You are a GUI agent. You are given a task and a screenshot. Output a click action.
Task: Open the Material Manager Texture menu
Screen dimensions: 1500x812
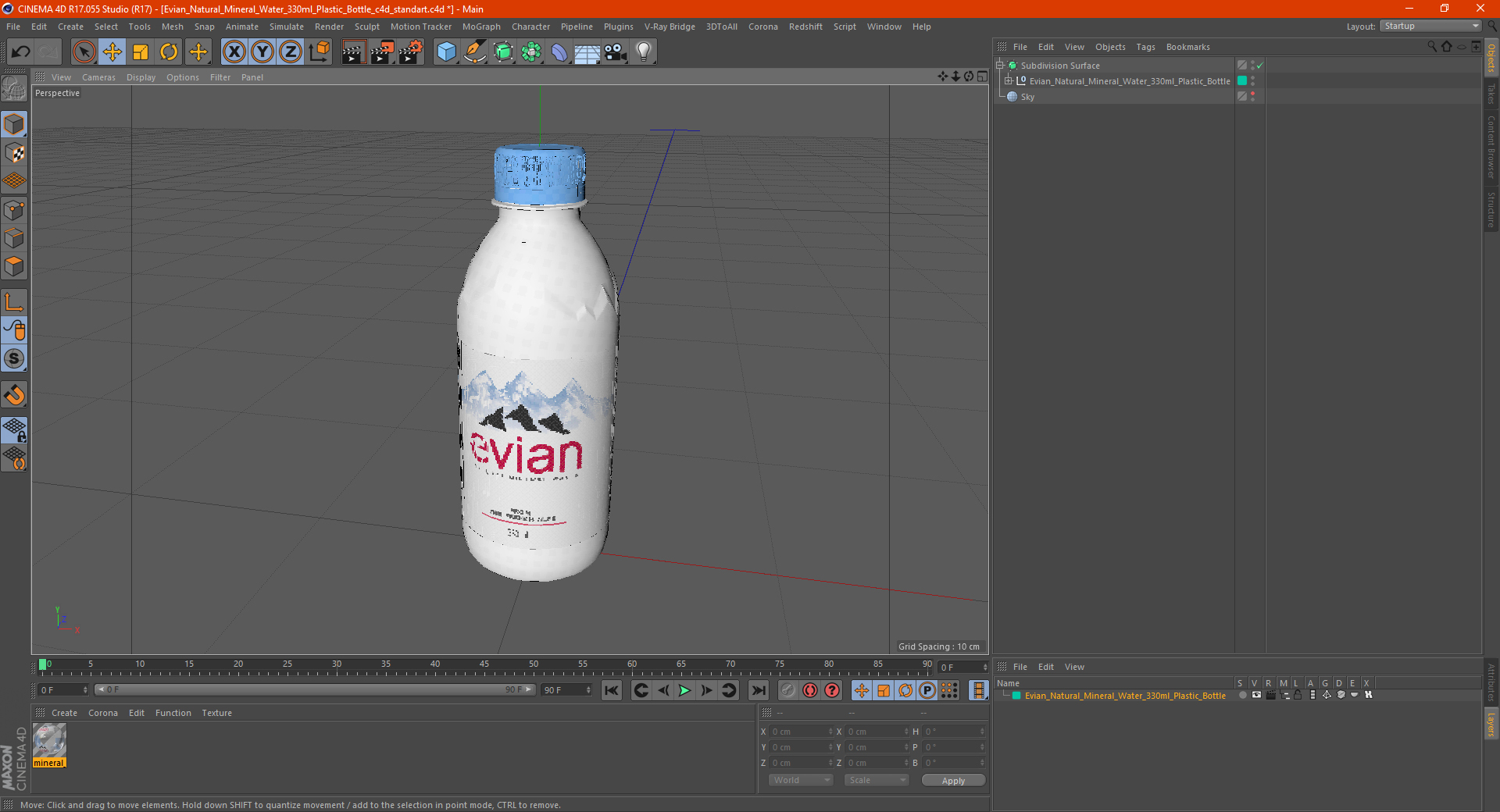click(x=216, y=713)
